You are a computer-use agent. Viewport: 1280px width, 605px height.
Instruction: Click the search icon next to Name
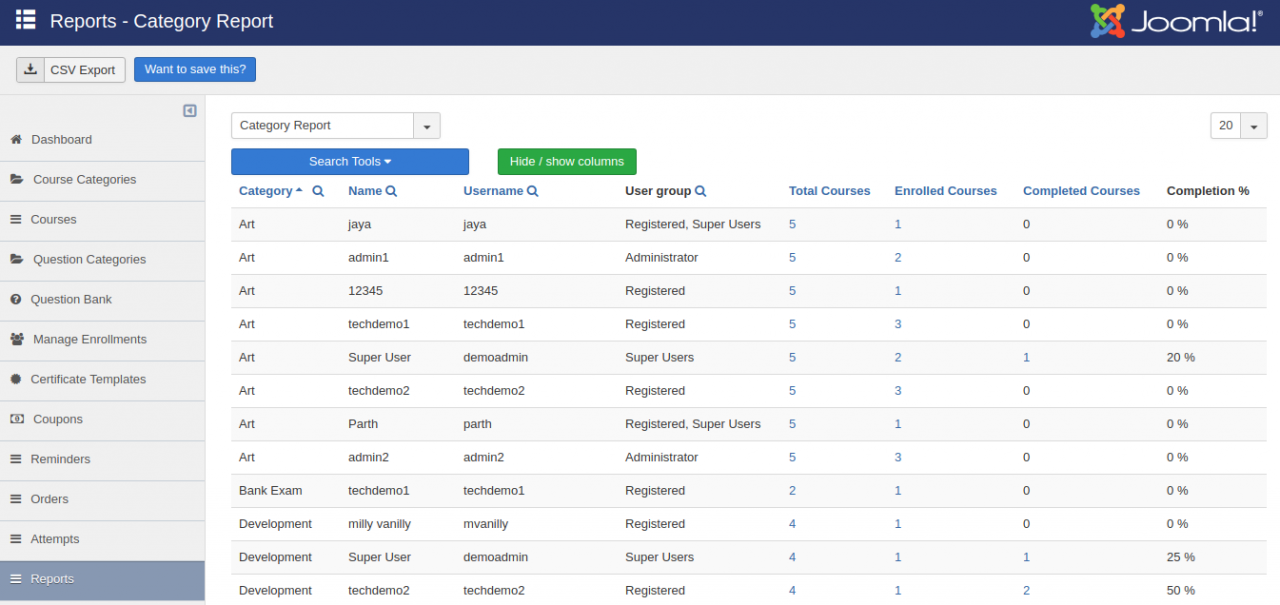(x=391, y=191)
